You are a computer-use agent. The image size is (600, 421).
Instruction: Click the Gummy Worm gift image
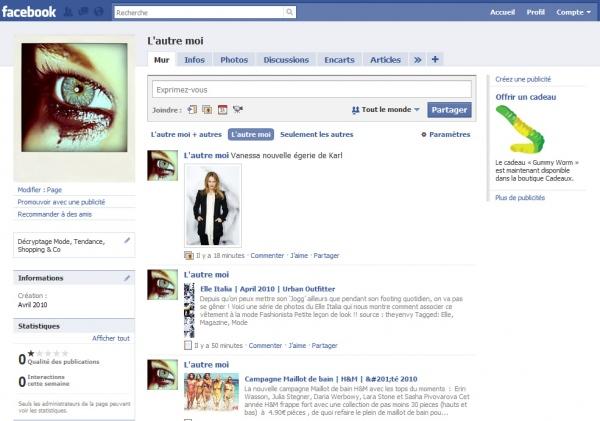click(520, 129)
